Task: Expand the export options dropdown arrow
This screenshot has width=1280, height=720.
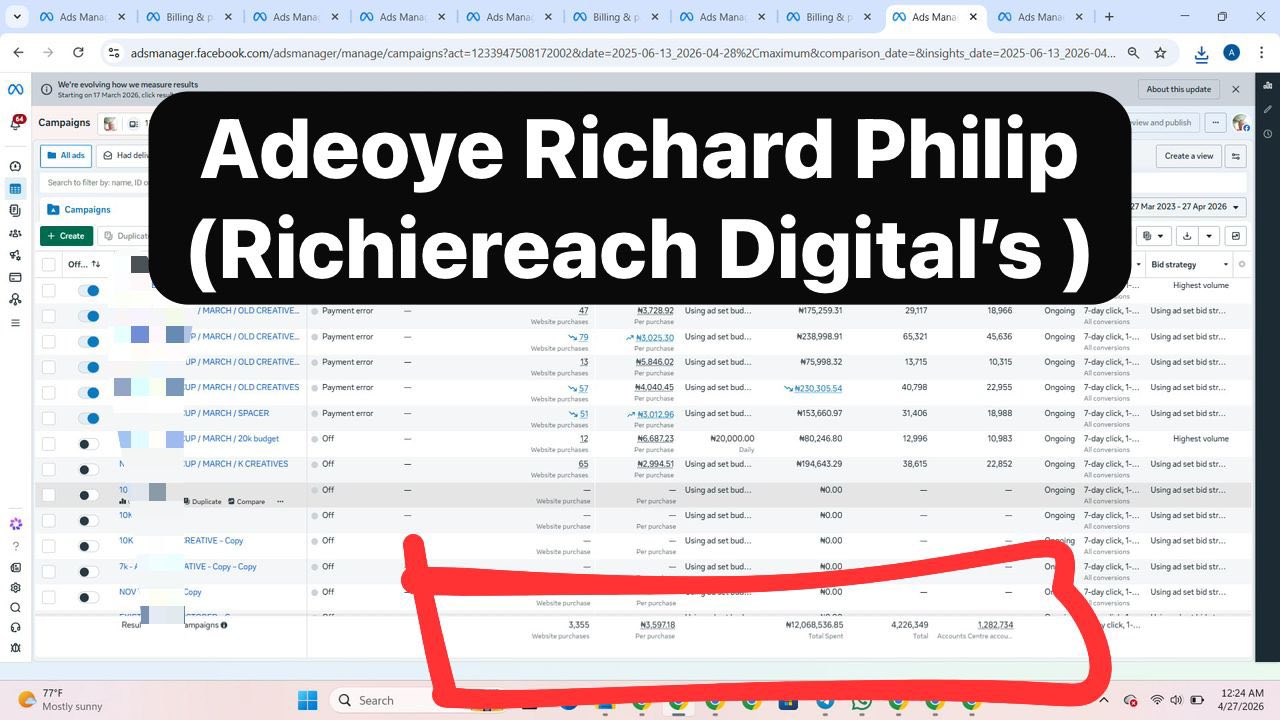Action: [x=1209, y=236]
